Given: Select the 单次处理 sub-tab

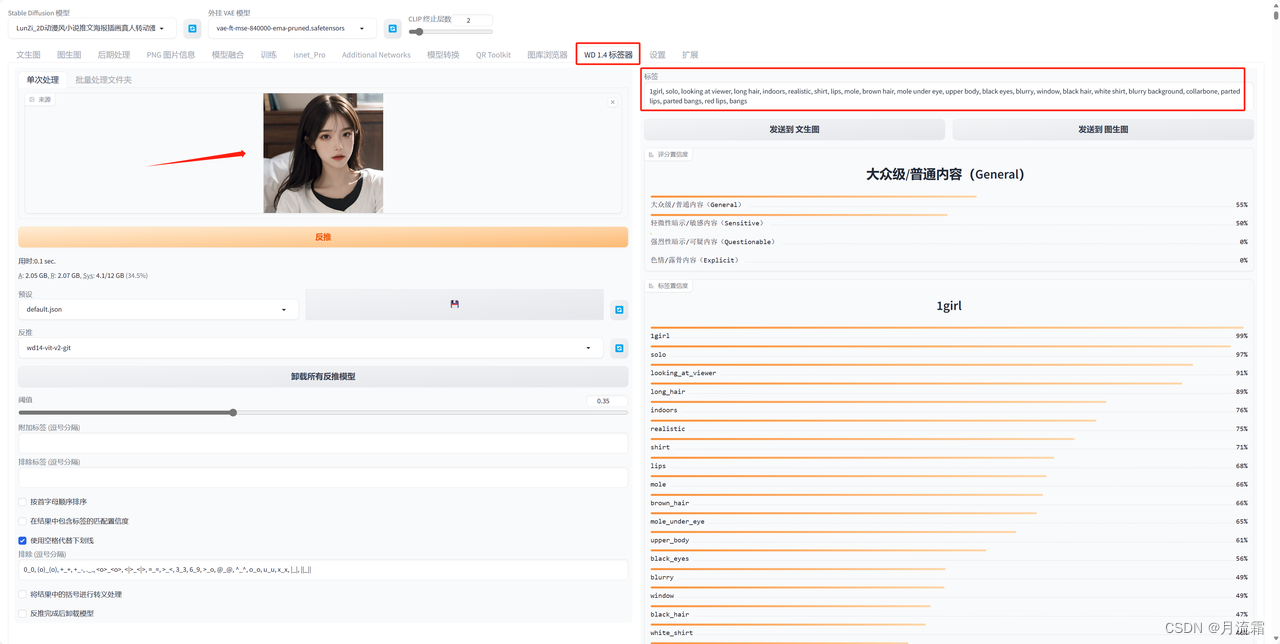Looking at the screenshot, I should point(43,80).
